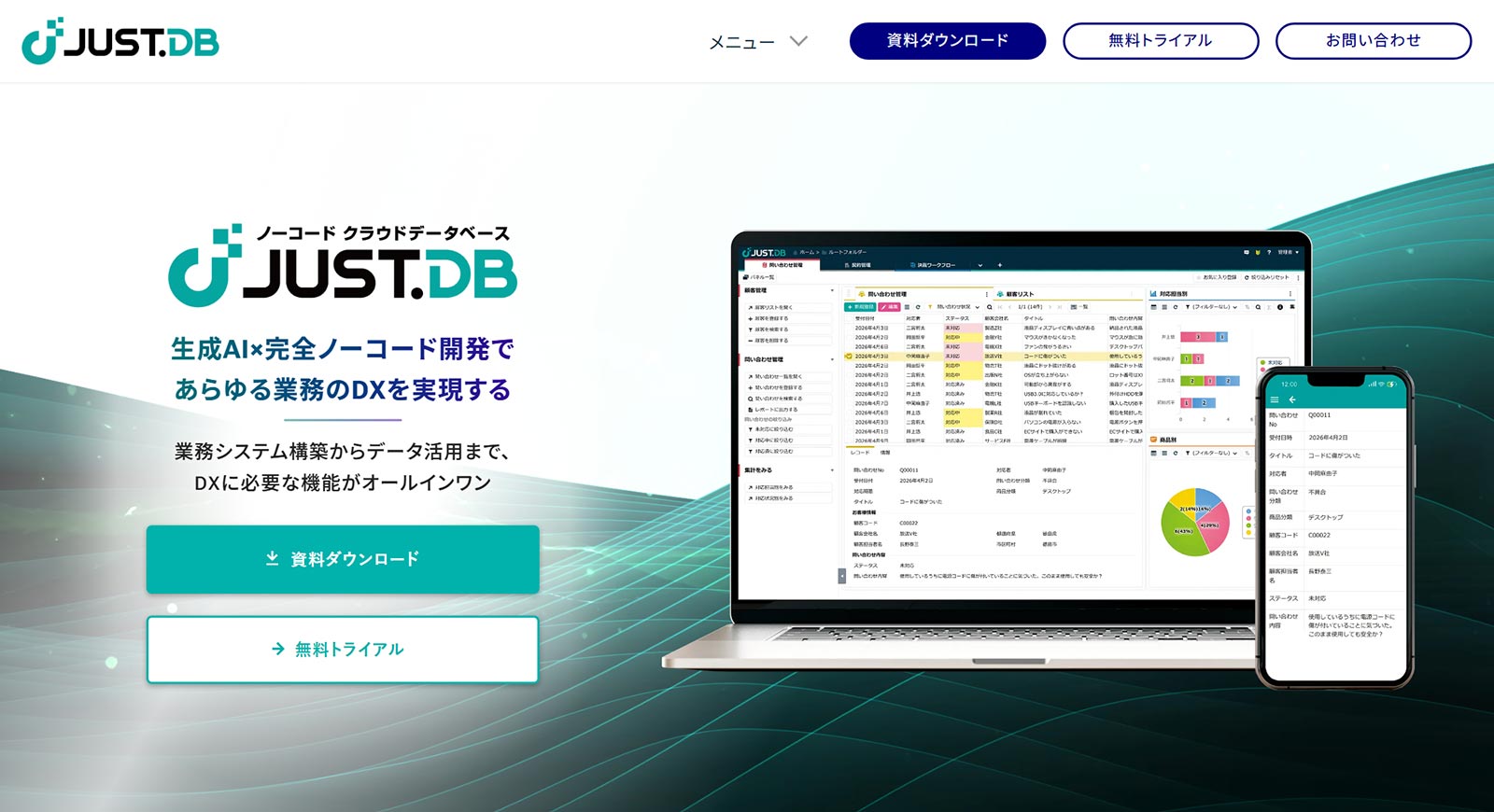Click the white 無料トライアル hero button
Viewport: 1494px width, 812px height.
(x=343, y=649)
